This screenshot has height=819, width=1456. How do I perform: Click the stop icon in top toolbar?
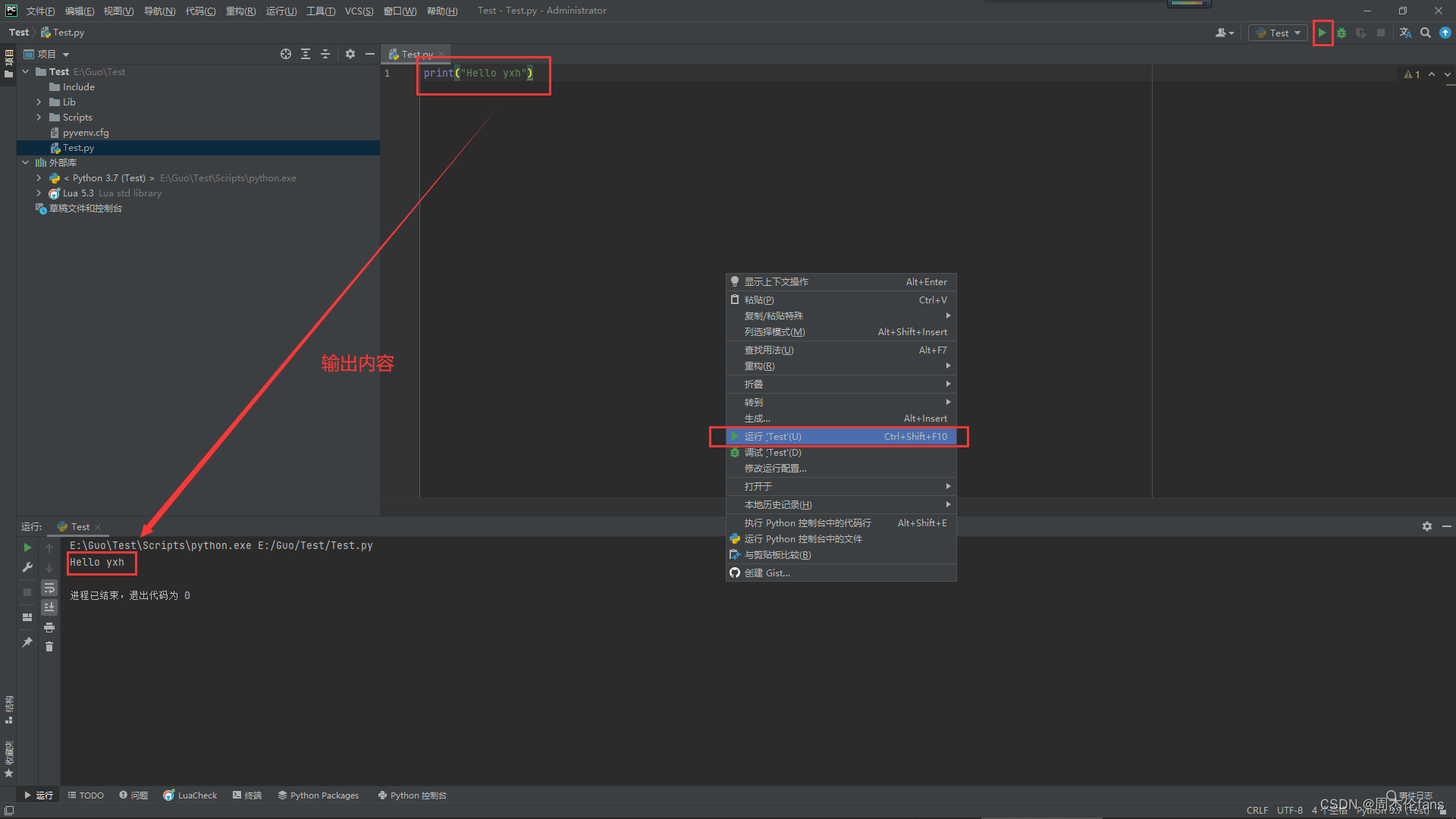point(1381,33)
